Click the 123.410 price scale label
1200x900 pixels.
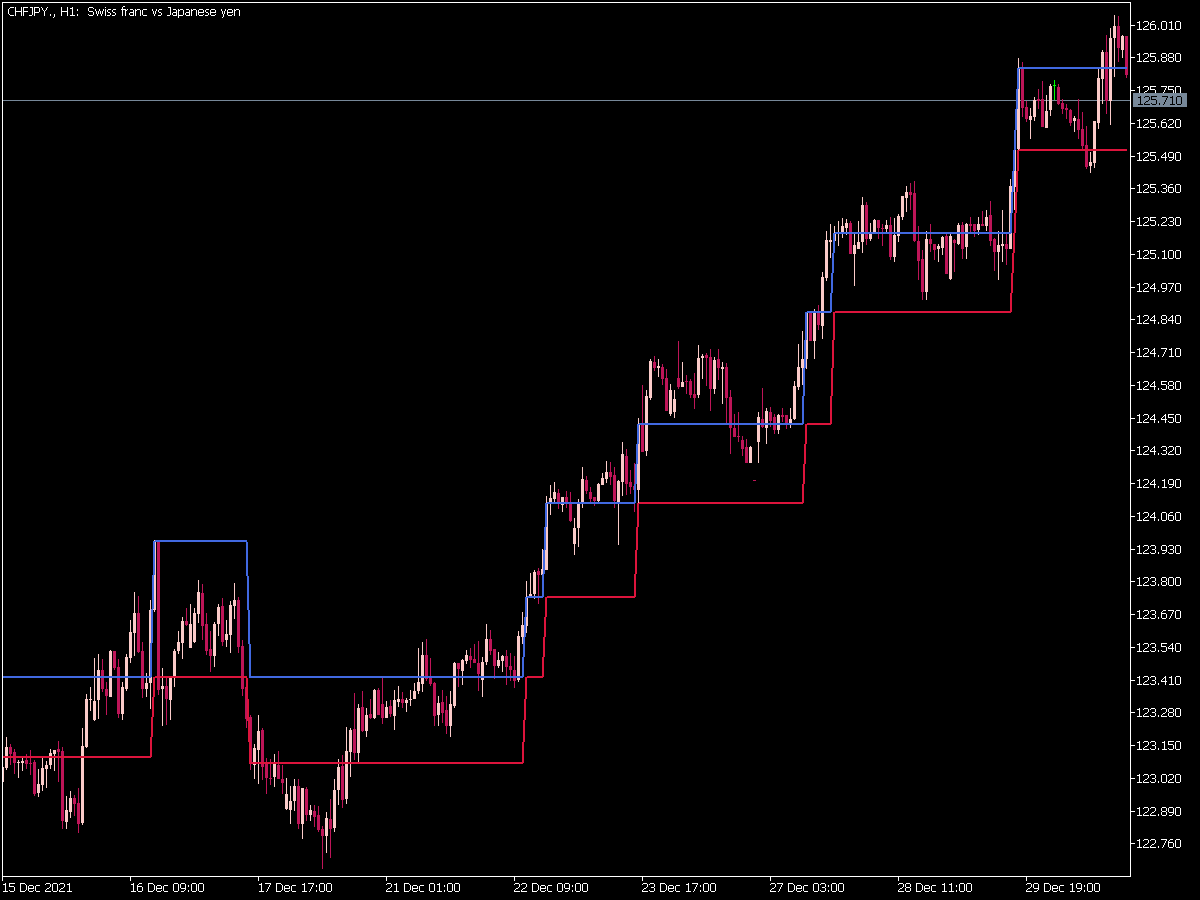tap(1160, 680)
